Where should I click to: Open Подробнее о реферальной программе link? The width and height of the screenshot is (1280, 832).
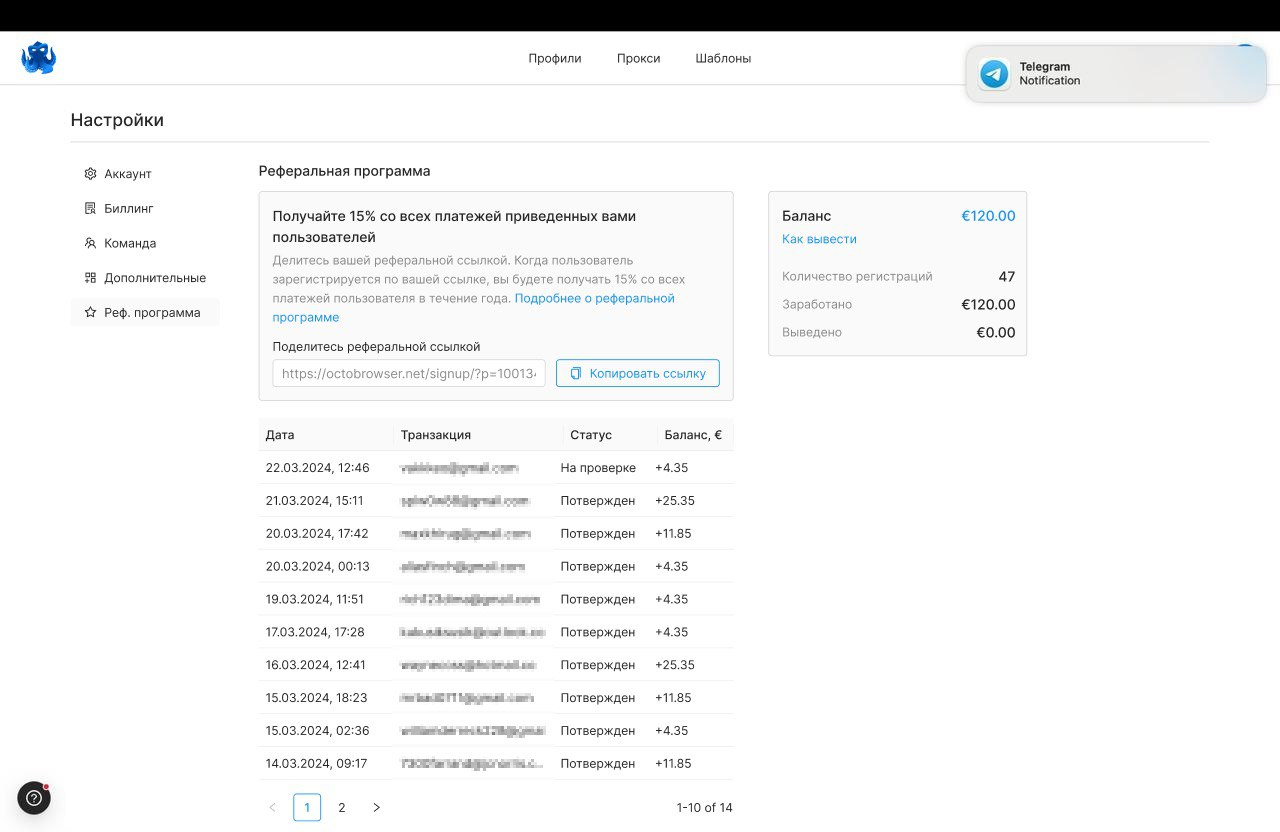click(x=594, y=298)
